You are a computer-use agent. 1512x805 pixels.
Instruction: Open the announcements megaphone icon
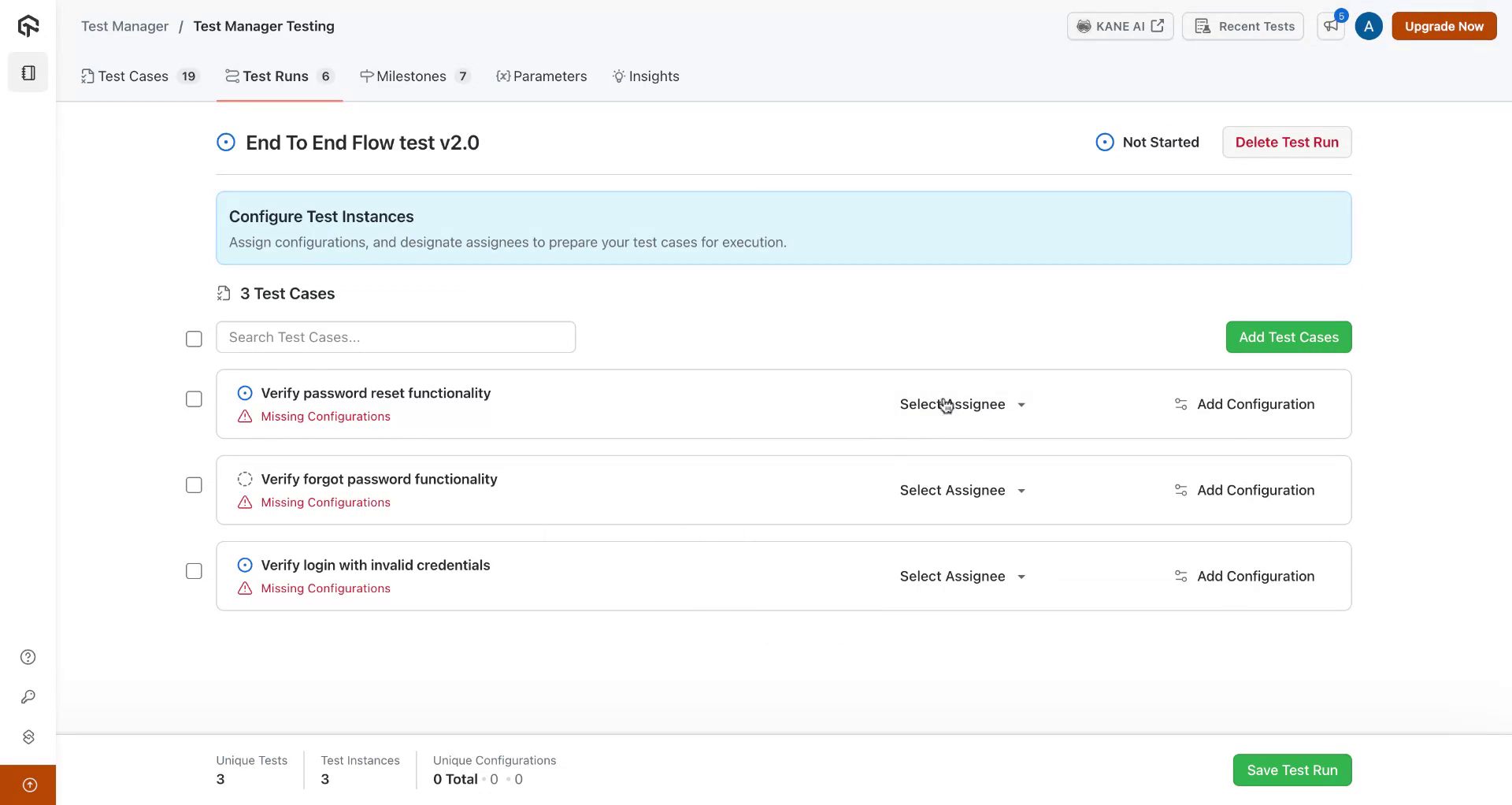(x=1331, y=26)
